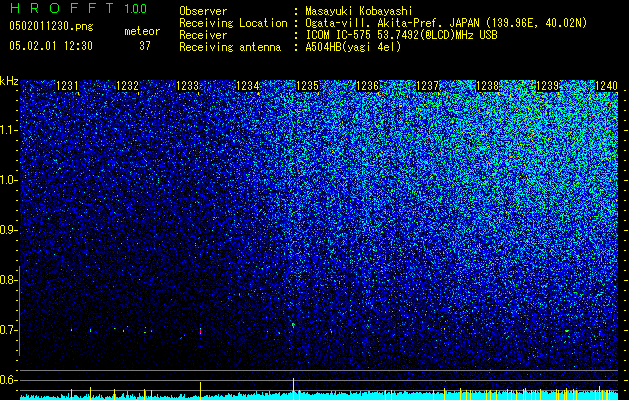The image size is (629, 400).
Task: Click the 1238 time marker
Action: click(487, 86)
